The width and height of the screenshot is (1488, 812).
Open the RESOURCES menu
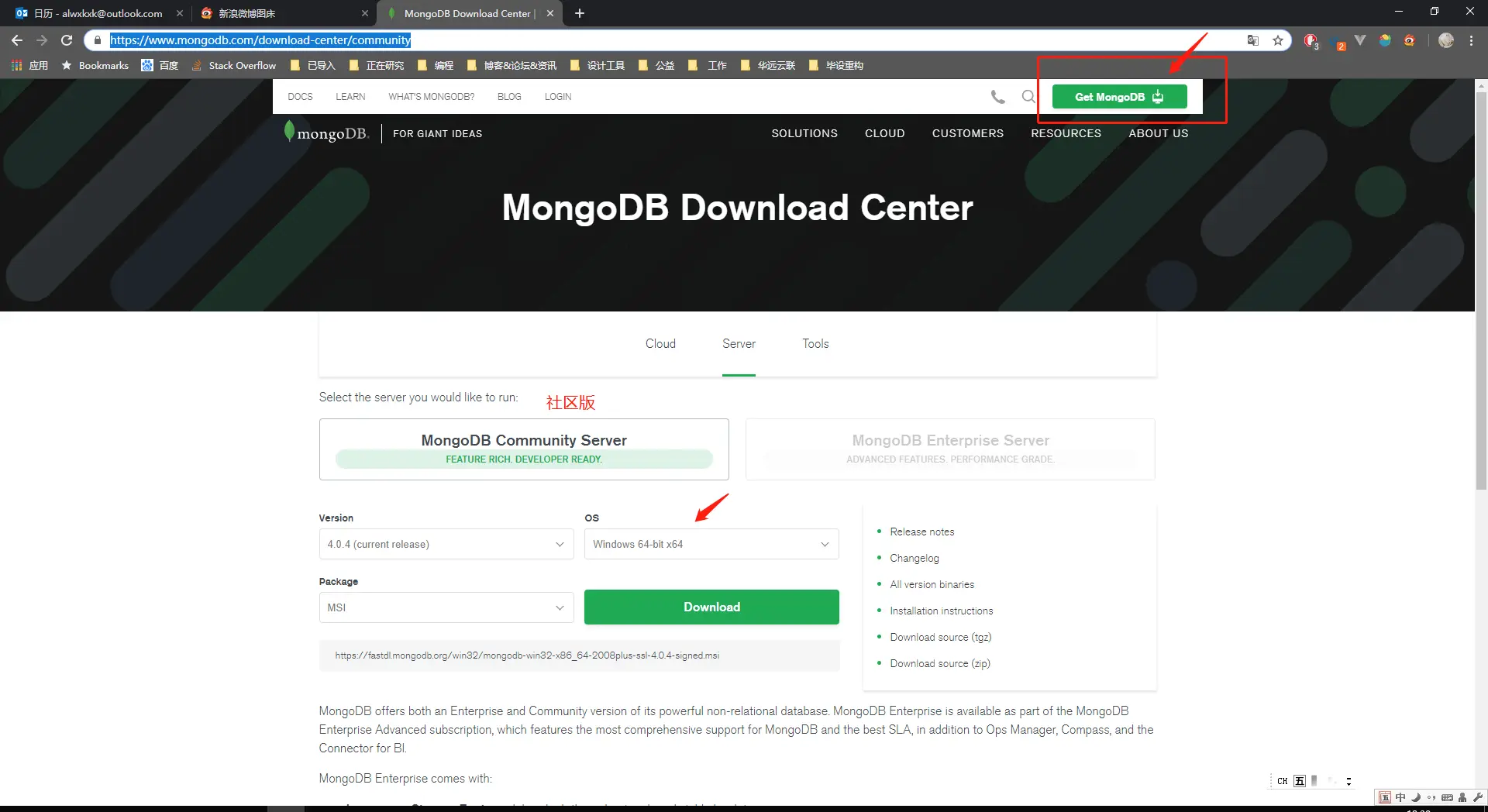pos(1066,133)
